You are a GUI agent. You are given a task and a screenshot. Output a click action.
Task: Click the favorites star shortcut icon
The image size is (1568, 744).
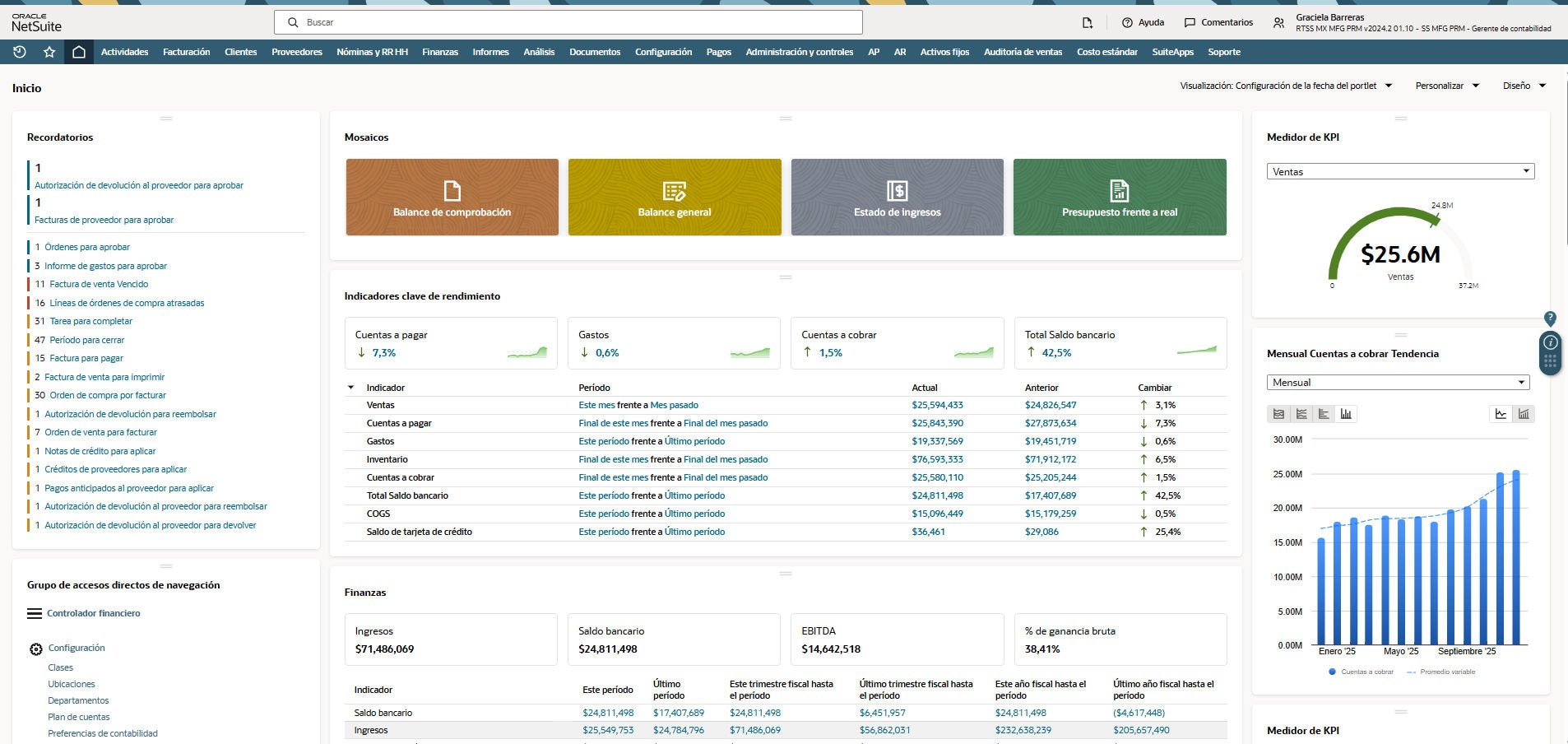49,52
